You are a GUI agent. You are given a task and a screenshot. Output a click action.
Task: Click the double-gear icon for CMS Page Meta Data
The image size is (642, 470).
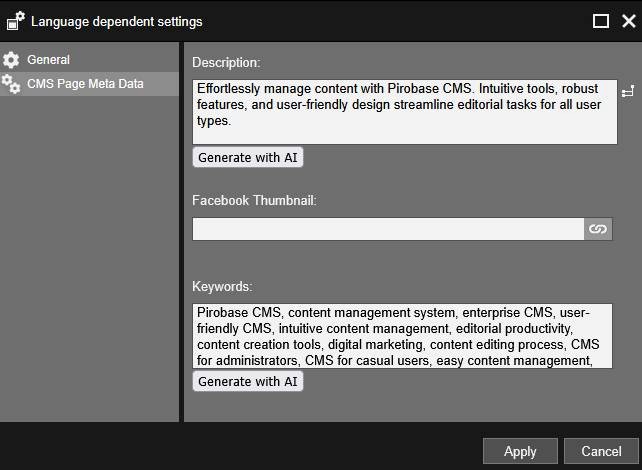[11, 84]
